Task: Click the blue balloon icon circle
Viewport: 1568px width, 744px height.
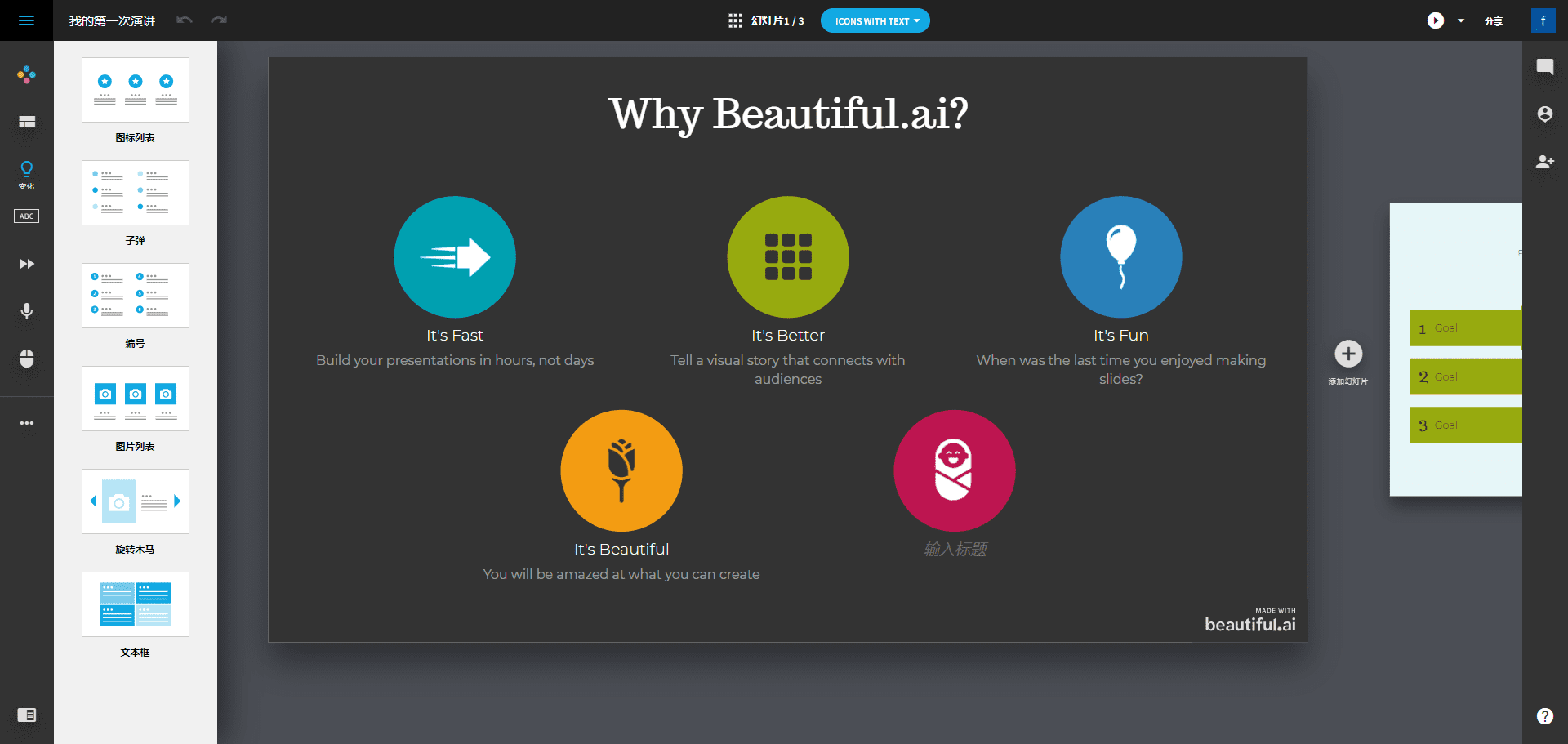Action: point(1121,256)
